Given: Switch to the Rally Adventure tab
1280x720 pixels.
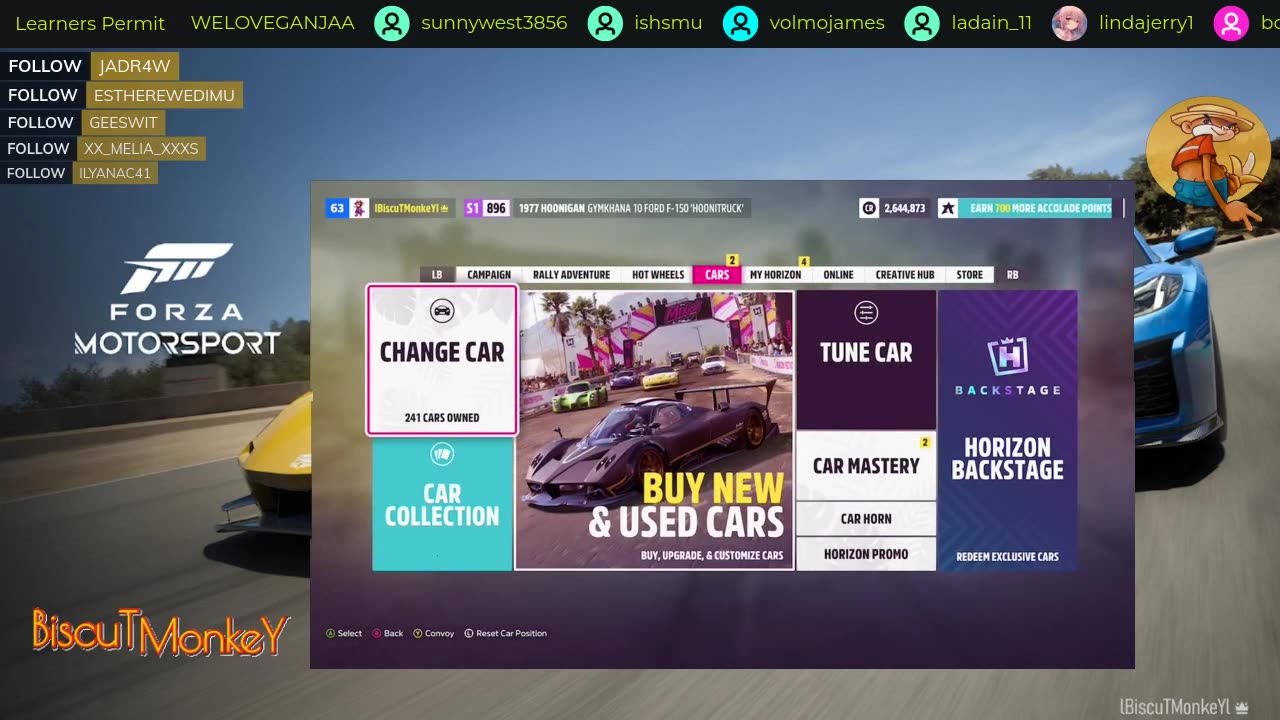Looking at the screenshot, I should 571,275.
